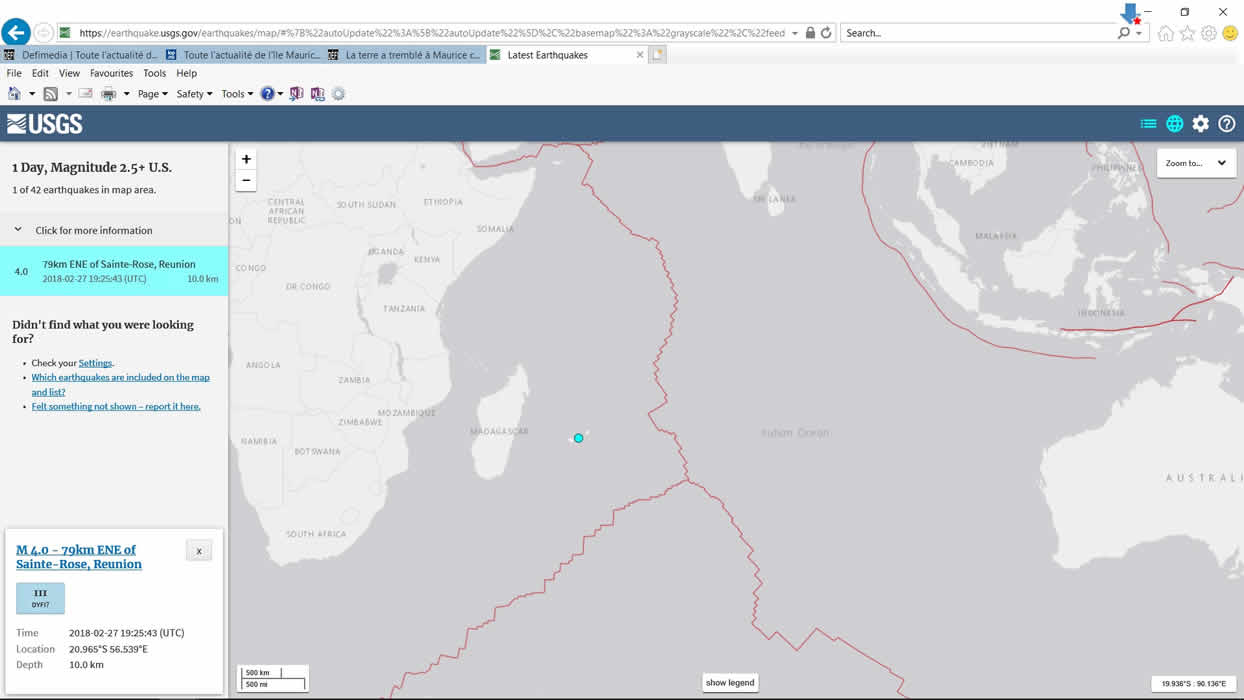Expand the 'Zoom to...' dropdown

click(1196, 163)
